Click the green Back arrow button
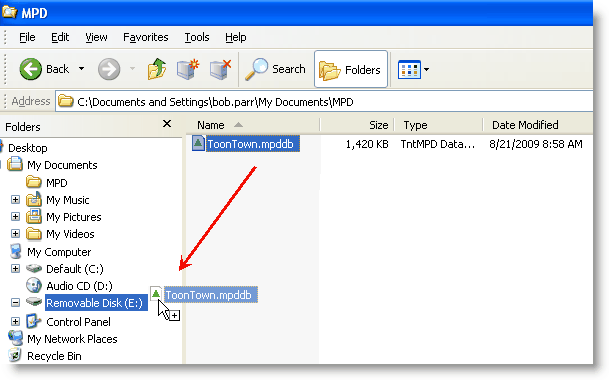 click(x=30, y=69)
